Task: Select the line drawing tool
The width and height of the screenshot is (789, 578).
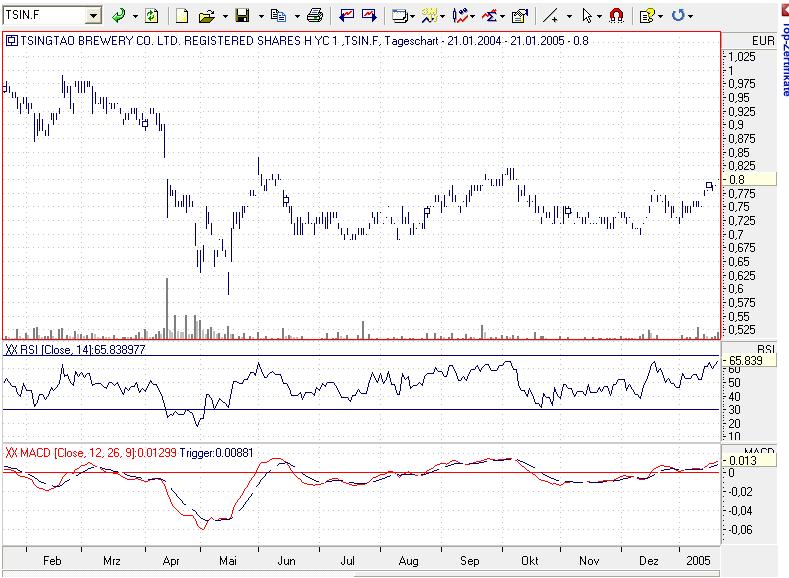Action: tap(550, 16)
